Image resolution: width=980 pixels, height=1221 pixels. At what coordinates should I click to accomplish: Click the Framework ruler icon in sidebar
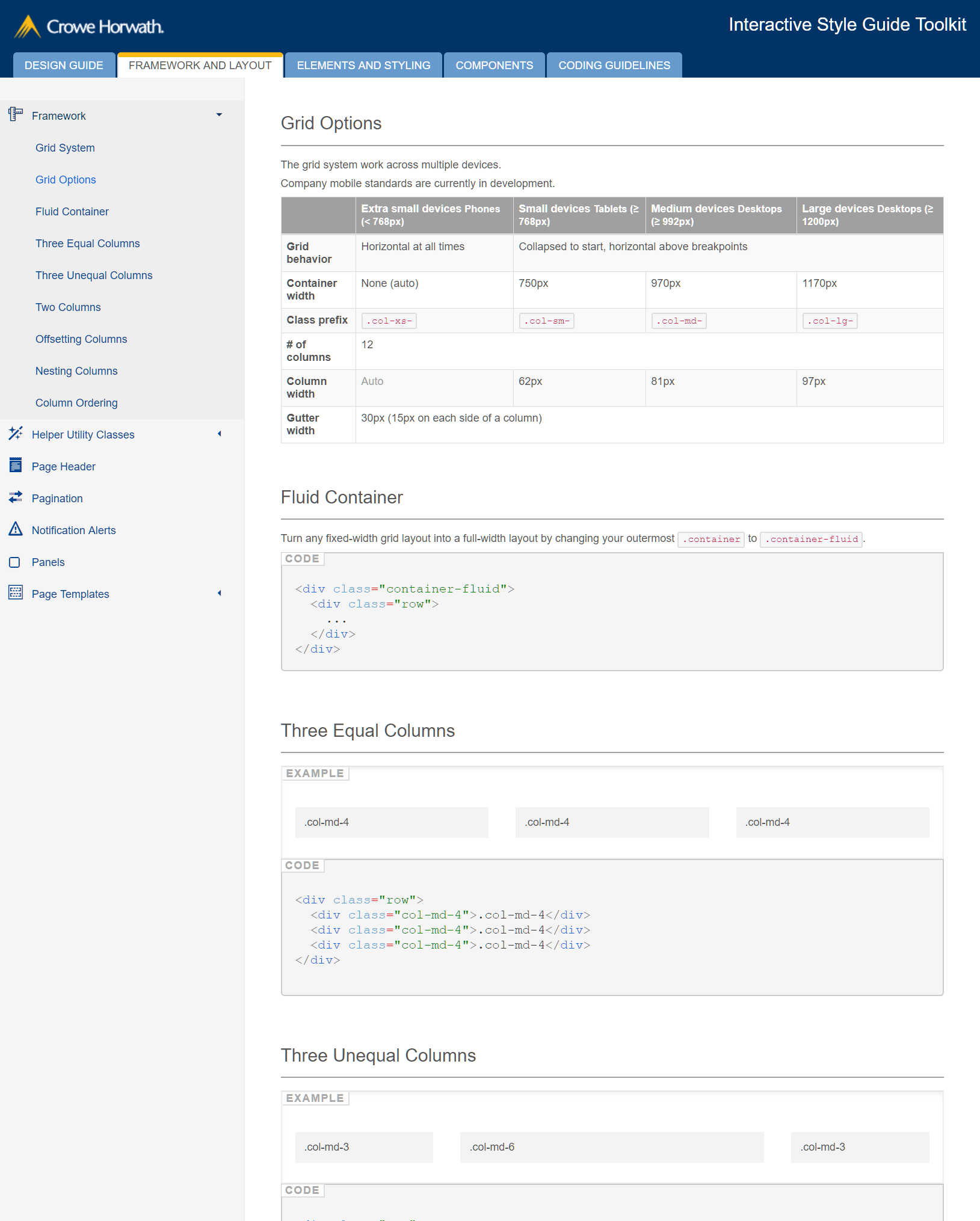click(16, 114)
